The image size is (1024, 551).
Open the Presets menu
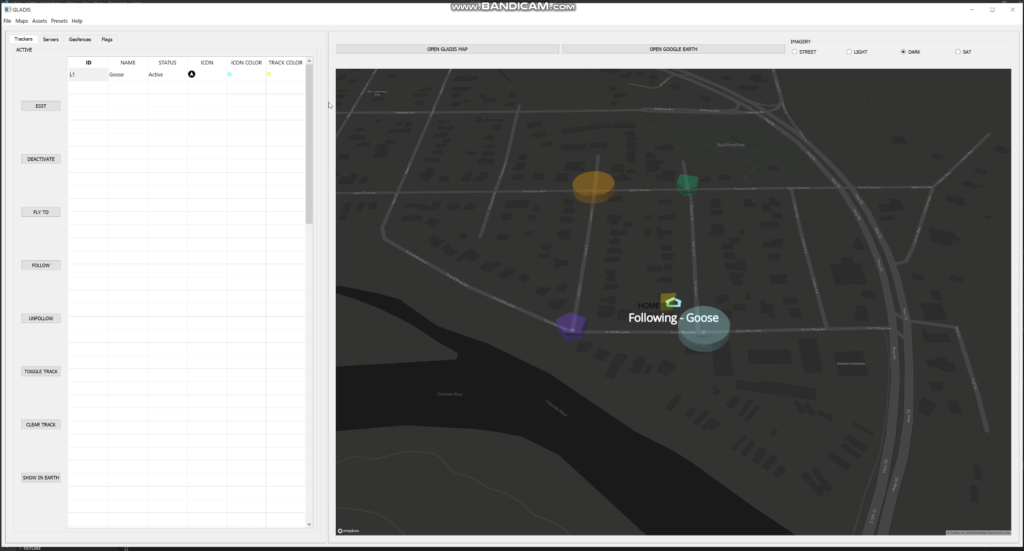click(59, 21)
